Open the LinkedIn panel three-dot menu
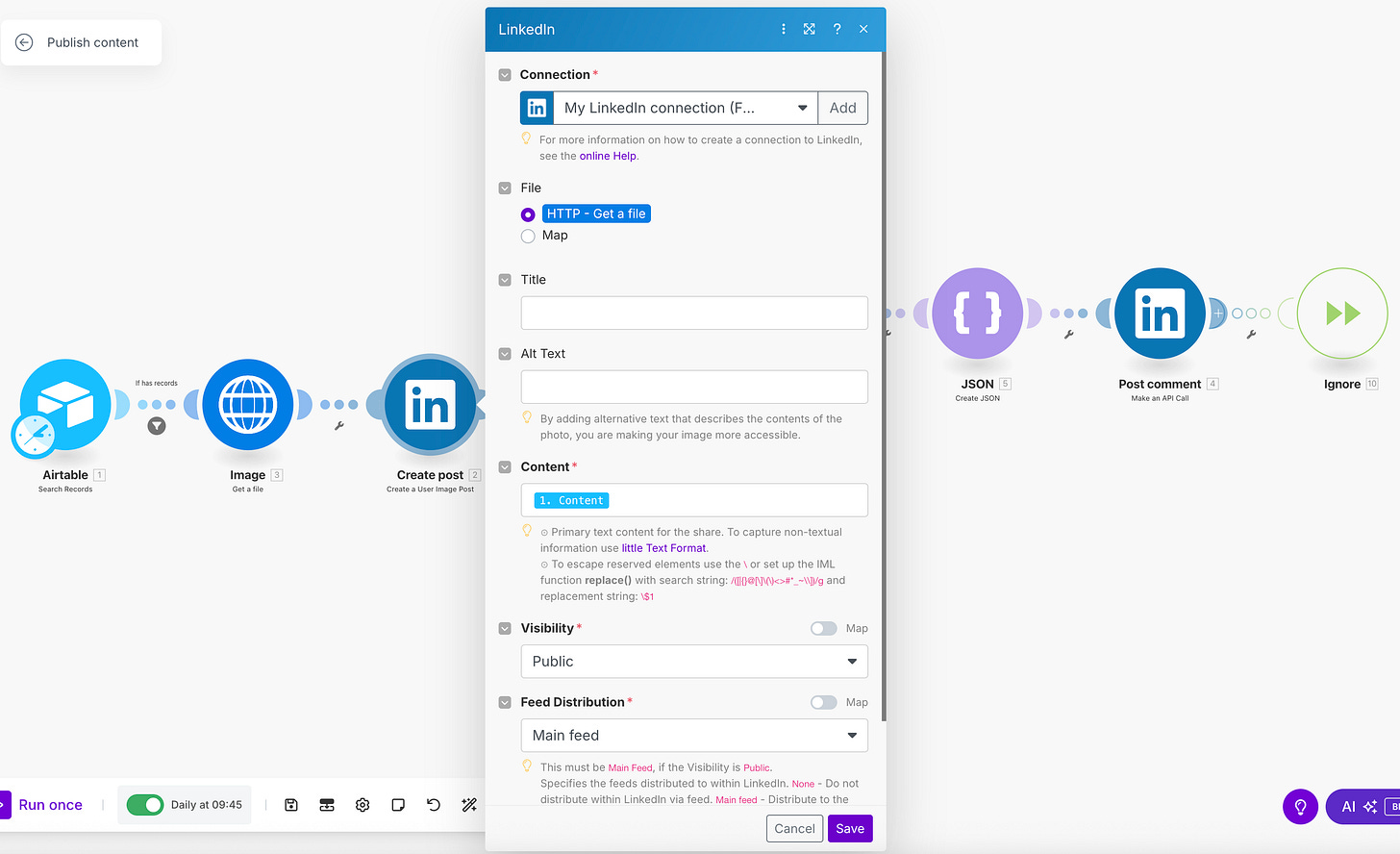The image size is (1400, 854). click(x=784, y=29)
